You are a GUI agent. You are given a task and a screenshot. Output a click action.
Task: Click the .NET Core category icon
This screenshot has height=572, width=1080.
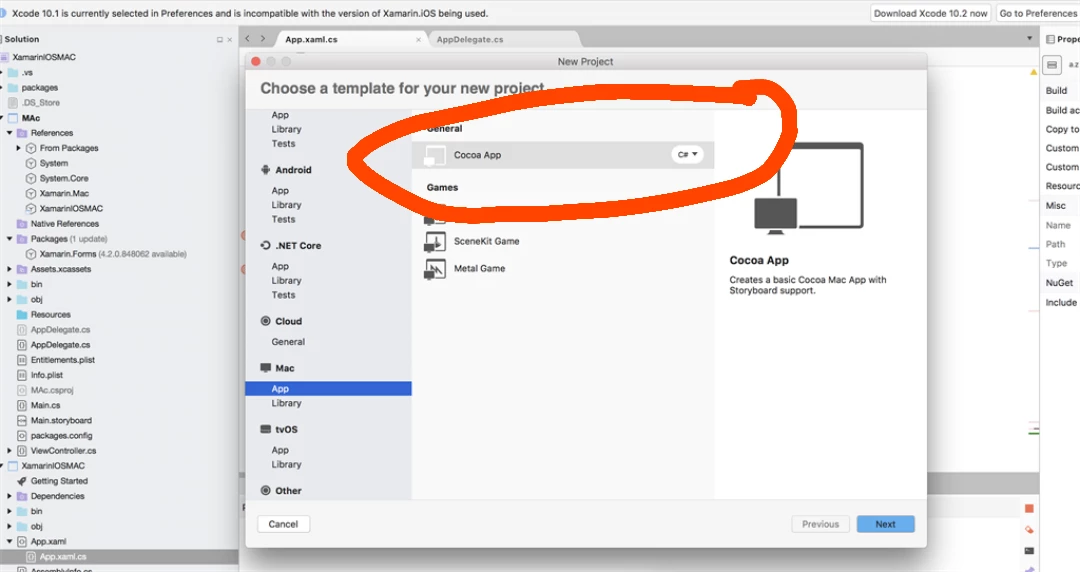tap(266, 245)
